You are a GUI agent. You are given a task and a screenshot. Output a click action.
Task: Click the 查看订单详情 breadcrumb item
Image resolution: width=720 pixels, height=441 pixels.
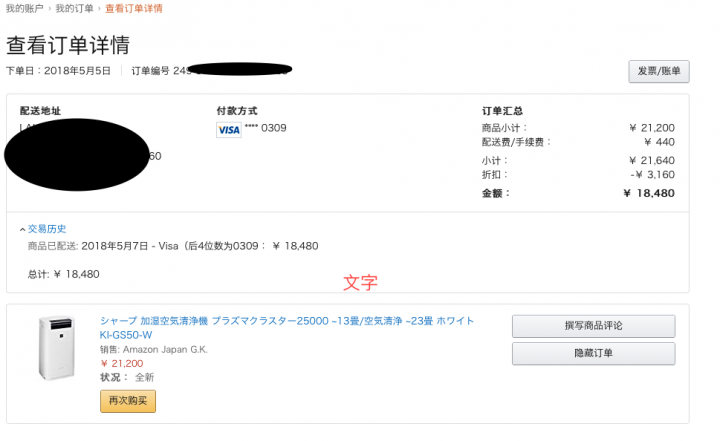[134, 9]
